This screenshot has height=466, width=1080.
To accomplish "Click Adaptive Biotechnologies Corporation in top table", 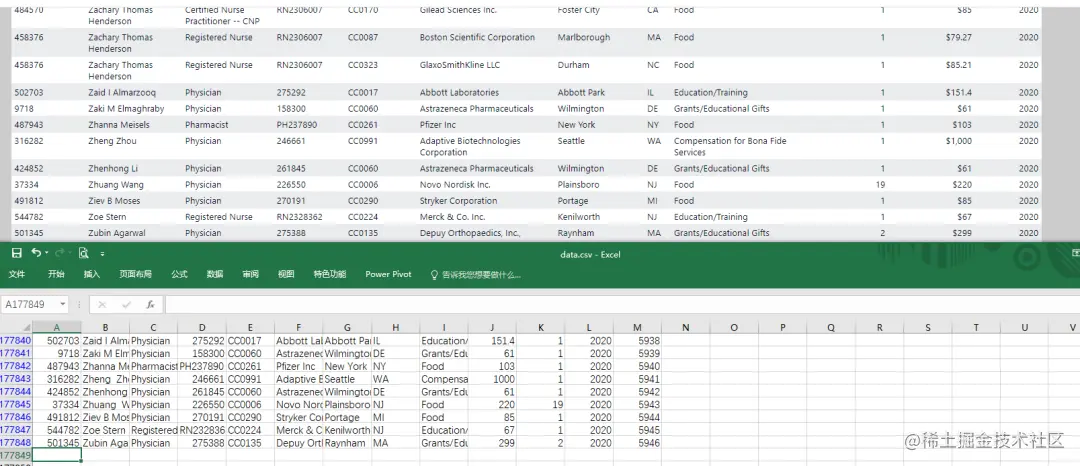I will tap(470, 147).
